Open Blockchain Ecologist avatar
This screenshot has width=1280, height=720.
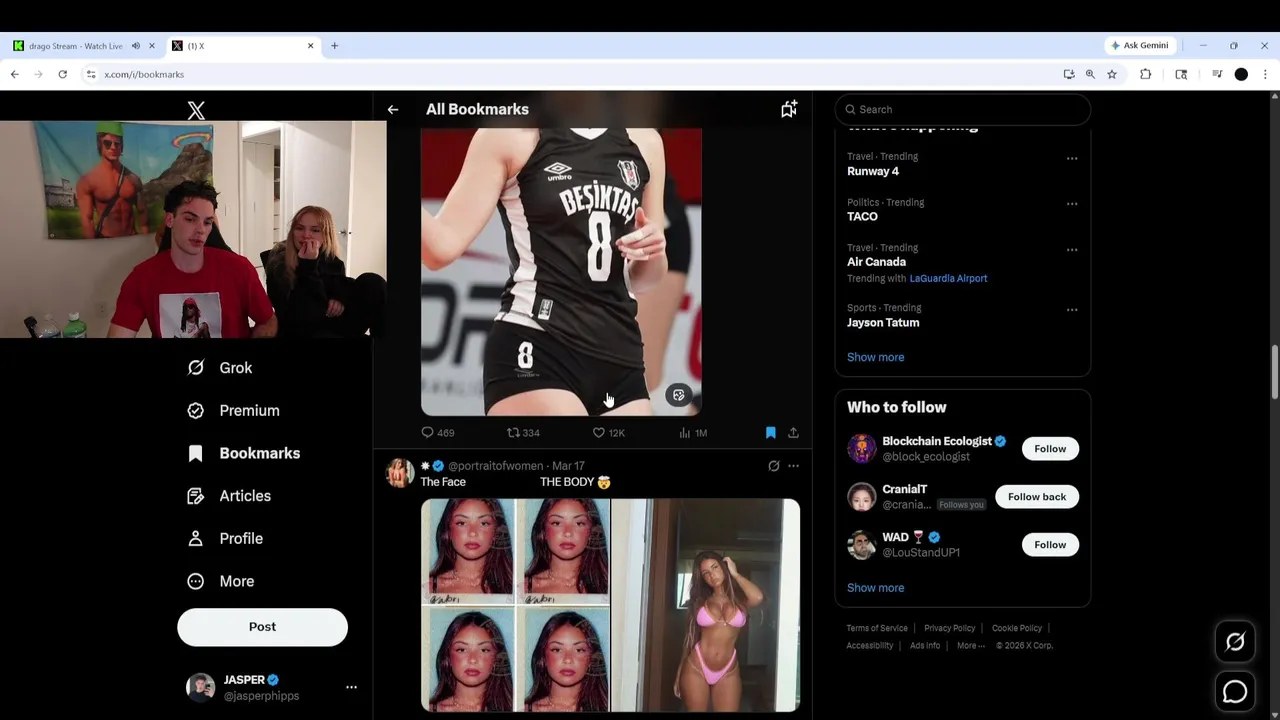[861, 449]
